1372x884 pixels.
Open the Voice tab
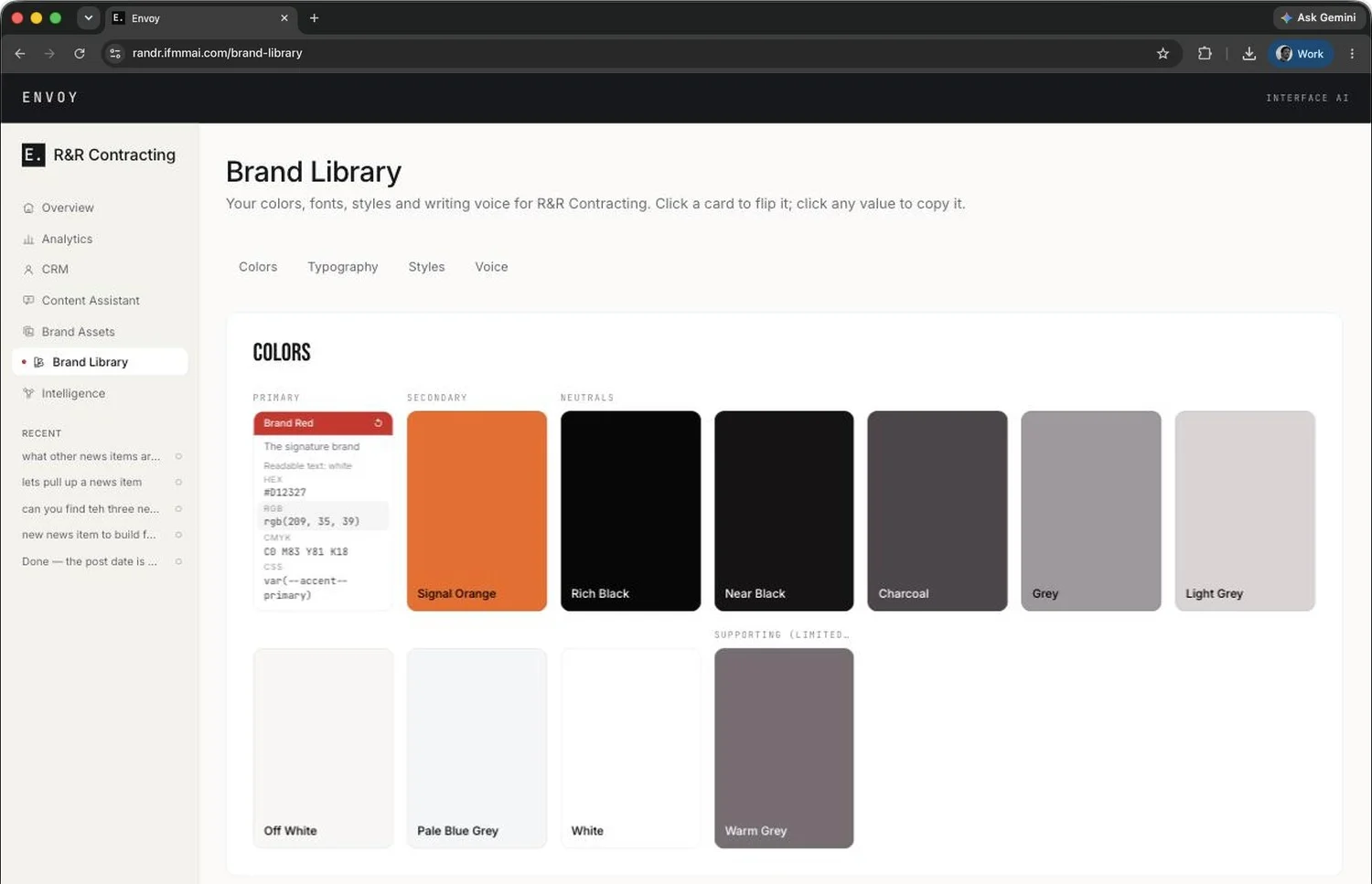(x=491, y=267)
